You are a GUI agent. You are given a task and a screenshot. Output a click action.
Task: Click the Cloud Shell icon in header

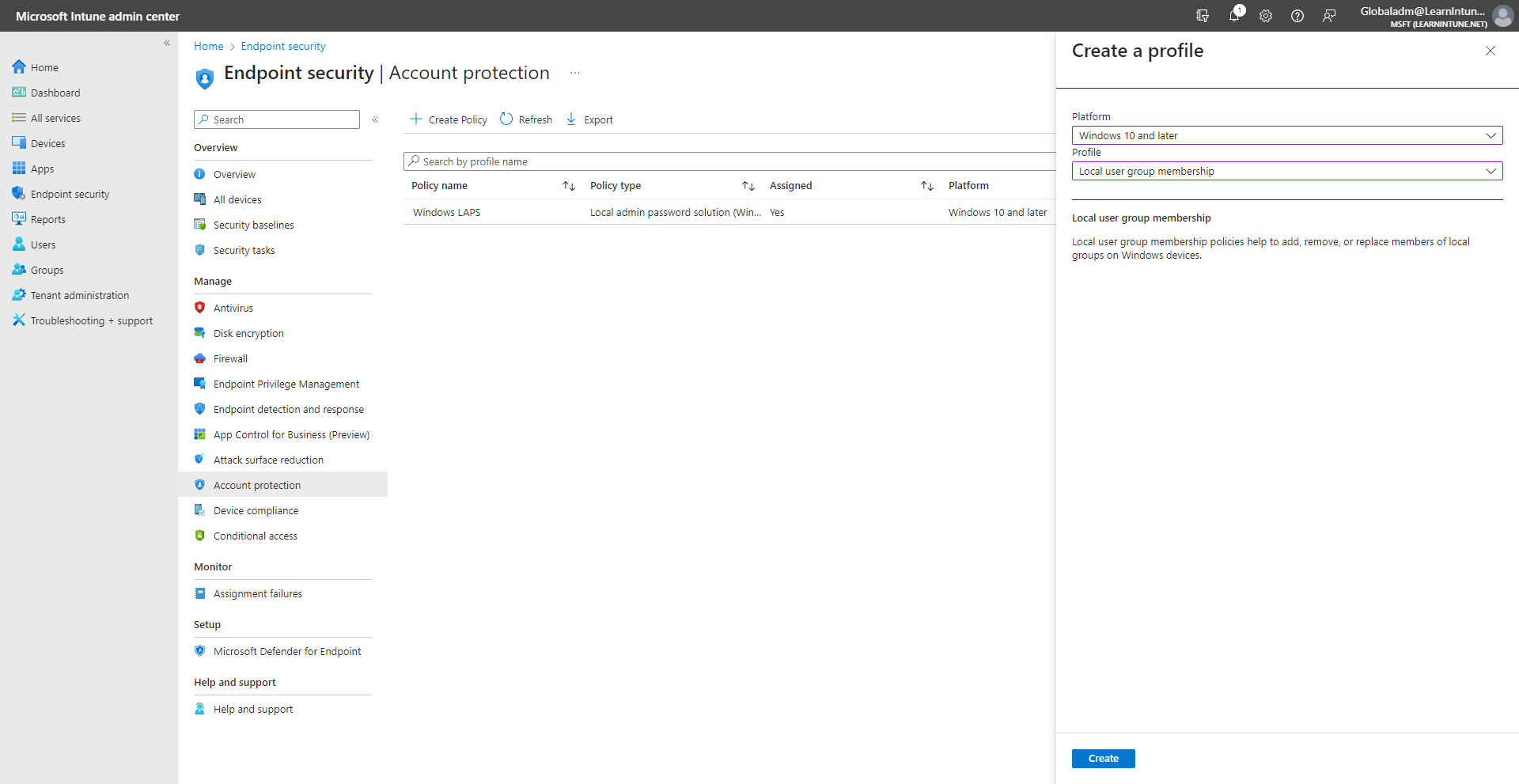point(1203,16)
